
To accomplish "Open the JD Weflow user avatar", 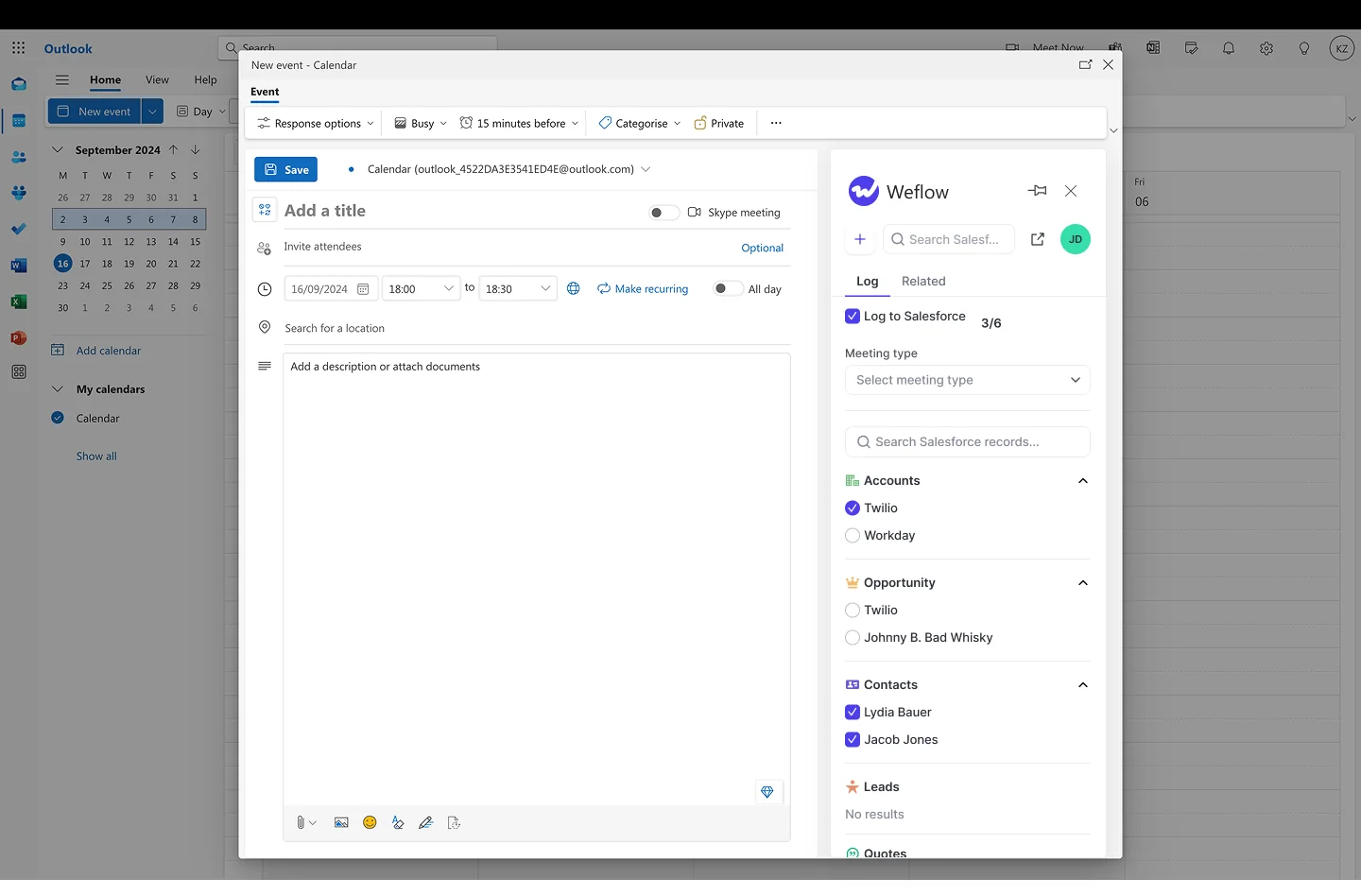I will coord(1076,239).
